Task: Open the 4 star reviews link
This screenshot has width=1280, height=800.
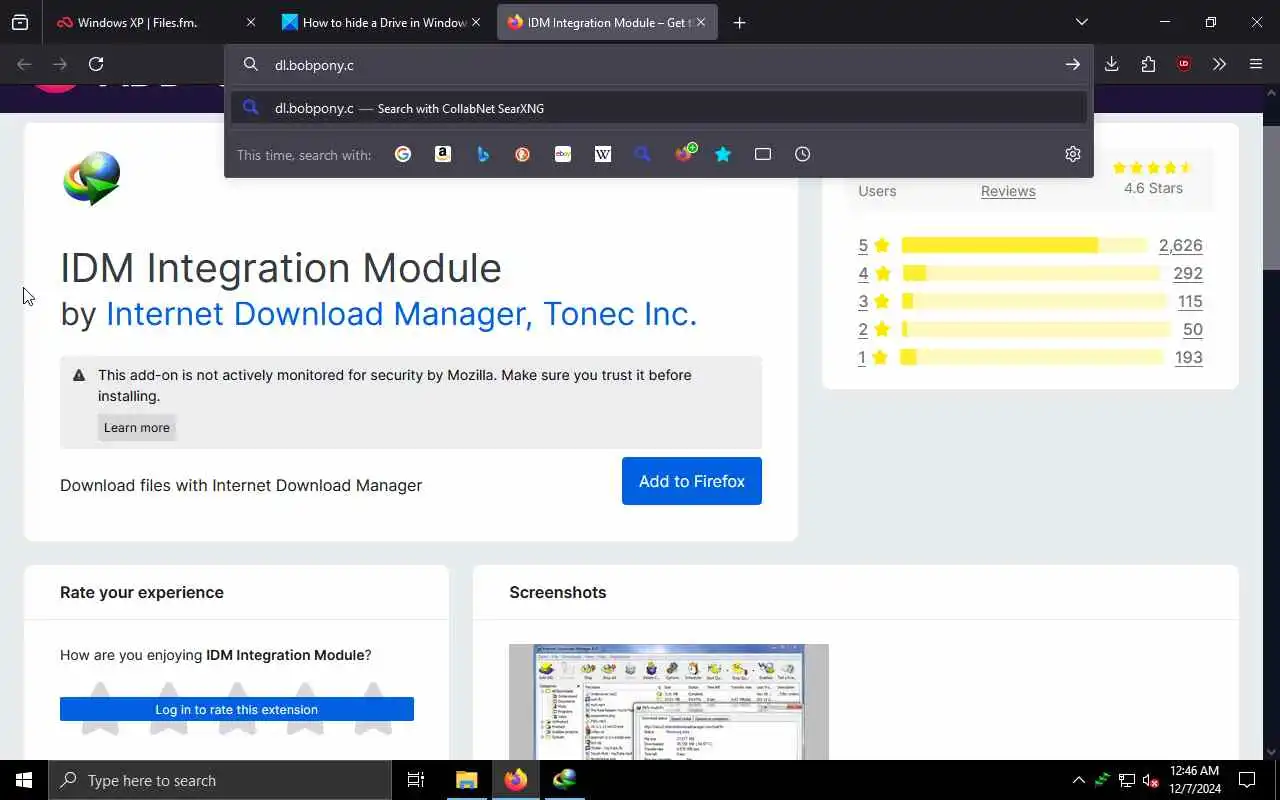Action: [873, 273]
